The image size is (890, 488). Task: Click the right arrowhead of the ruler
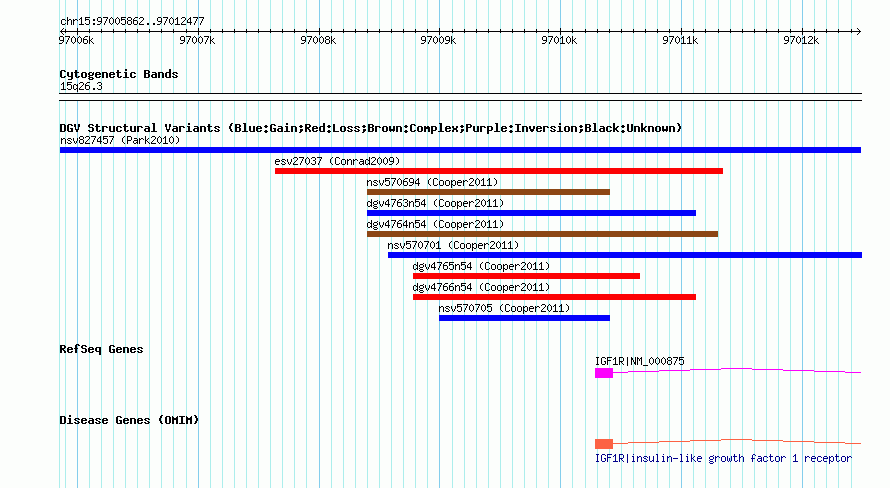[858, 31]
